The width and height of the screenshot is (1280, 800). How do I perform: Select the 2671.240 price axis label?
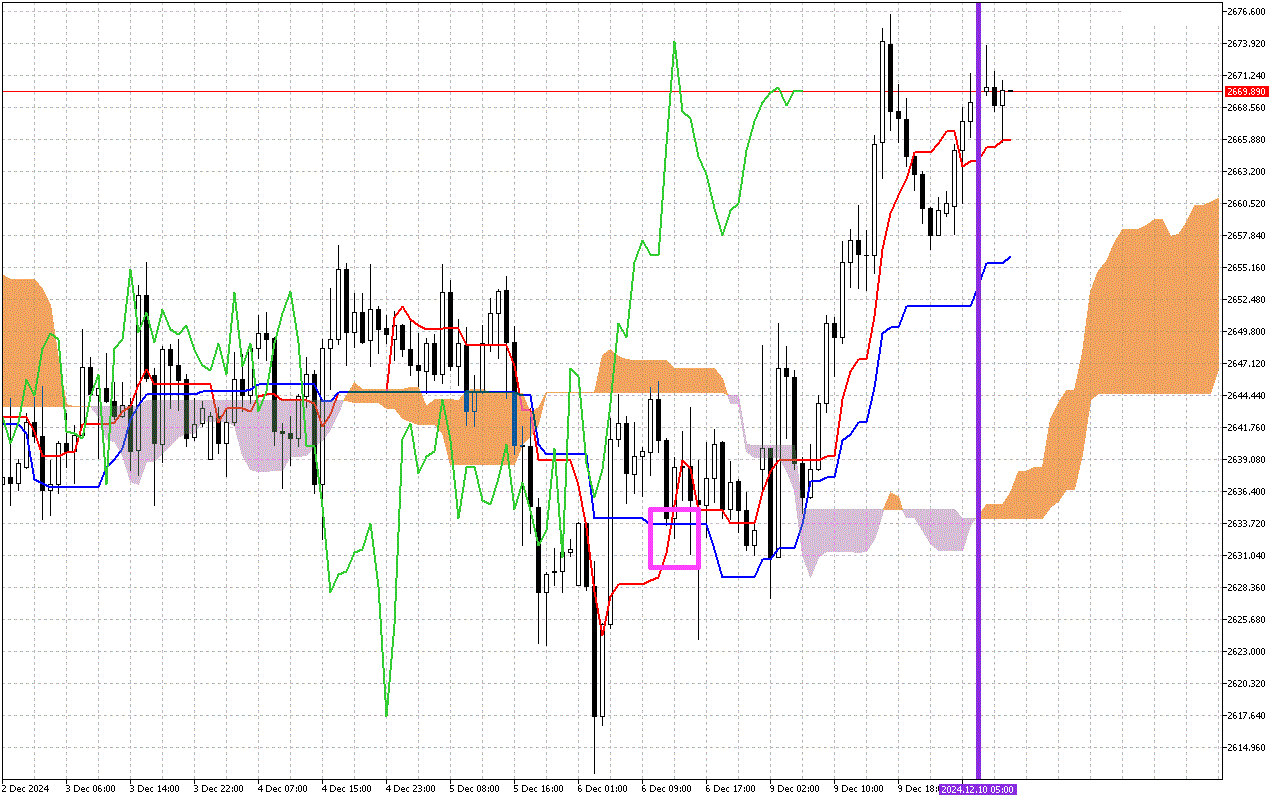click(1245, 76)
